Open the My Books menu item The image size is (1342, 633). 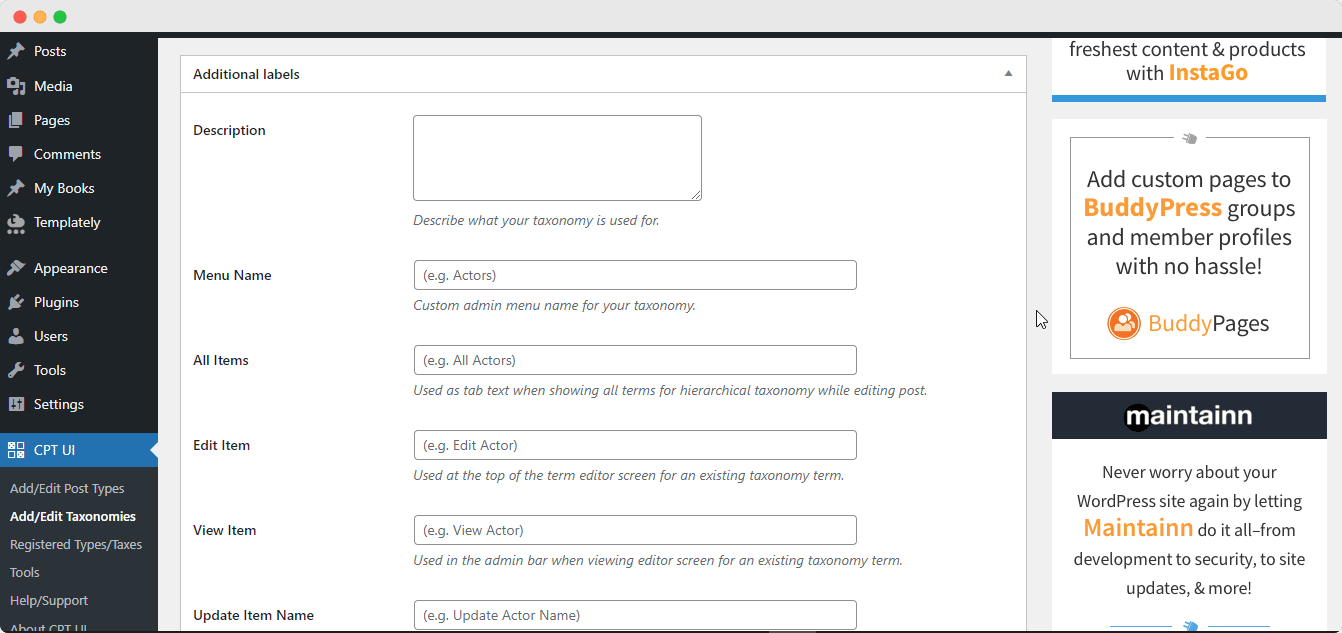64,188
